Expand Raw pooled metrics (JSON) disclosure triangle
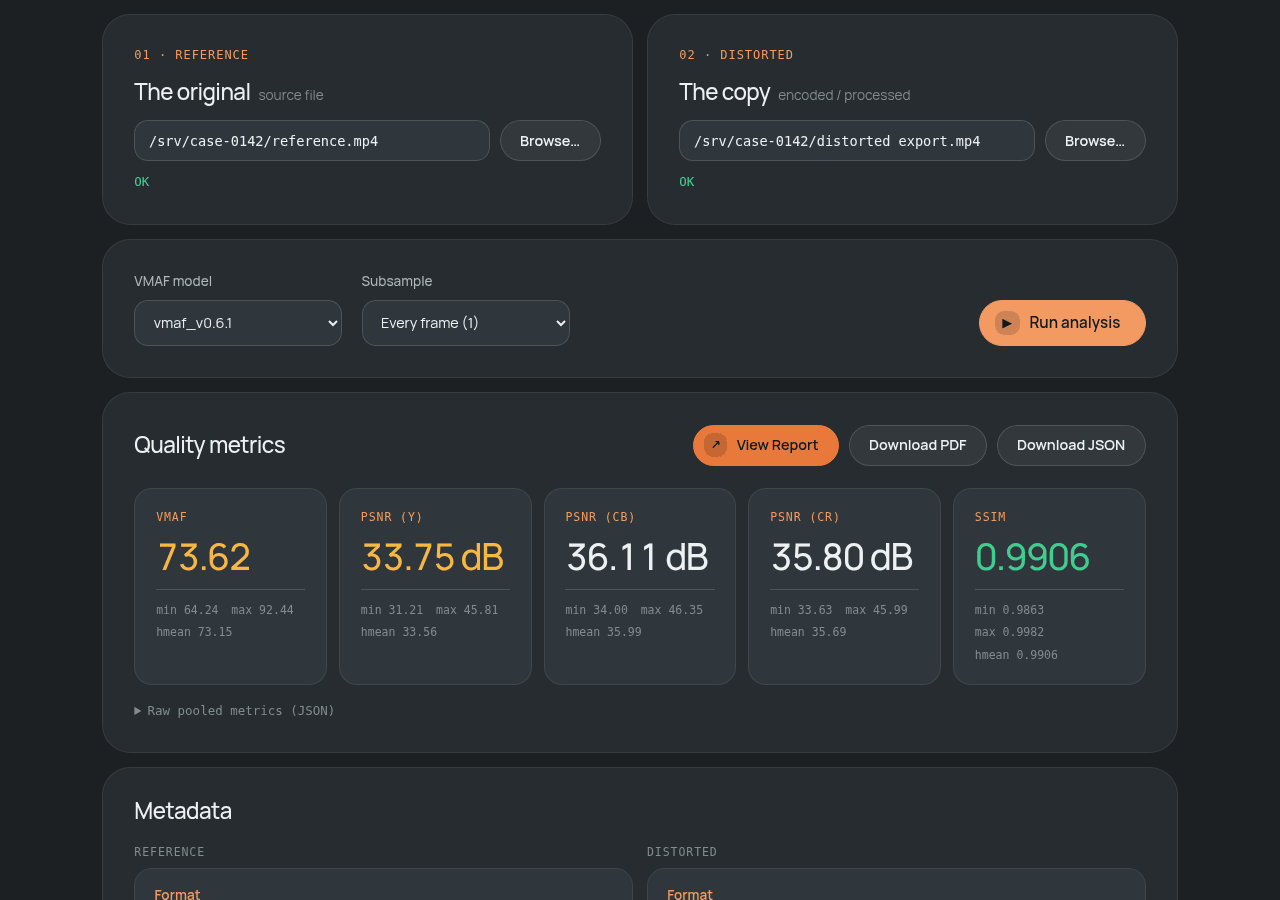 click(138, 711)
